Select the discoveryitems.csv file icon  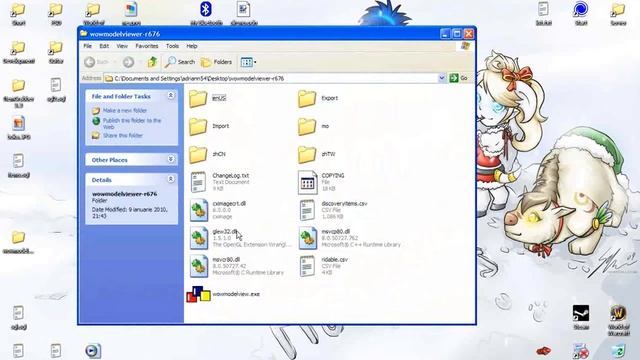pyautogui.click(x=307, y=210)
